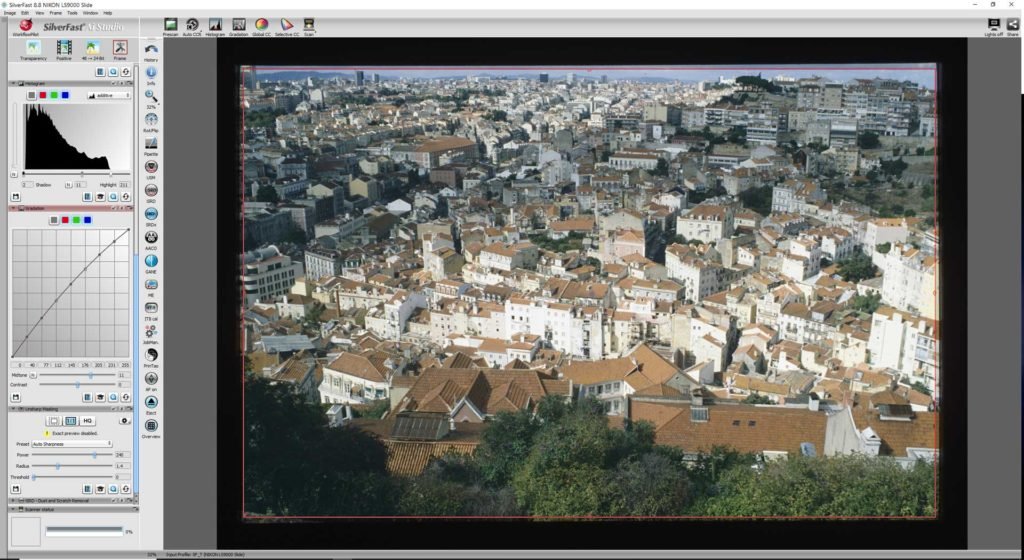1024x560 pixels.
Task: Open the GANE grain elimination tool
Action: click(151, 260)
